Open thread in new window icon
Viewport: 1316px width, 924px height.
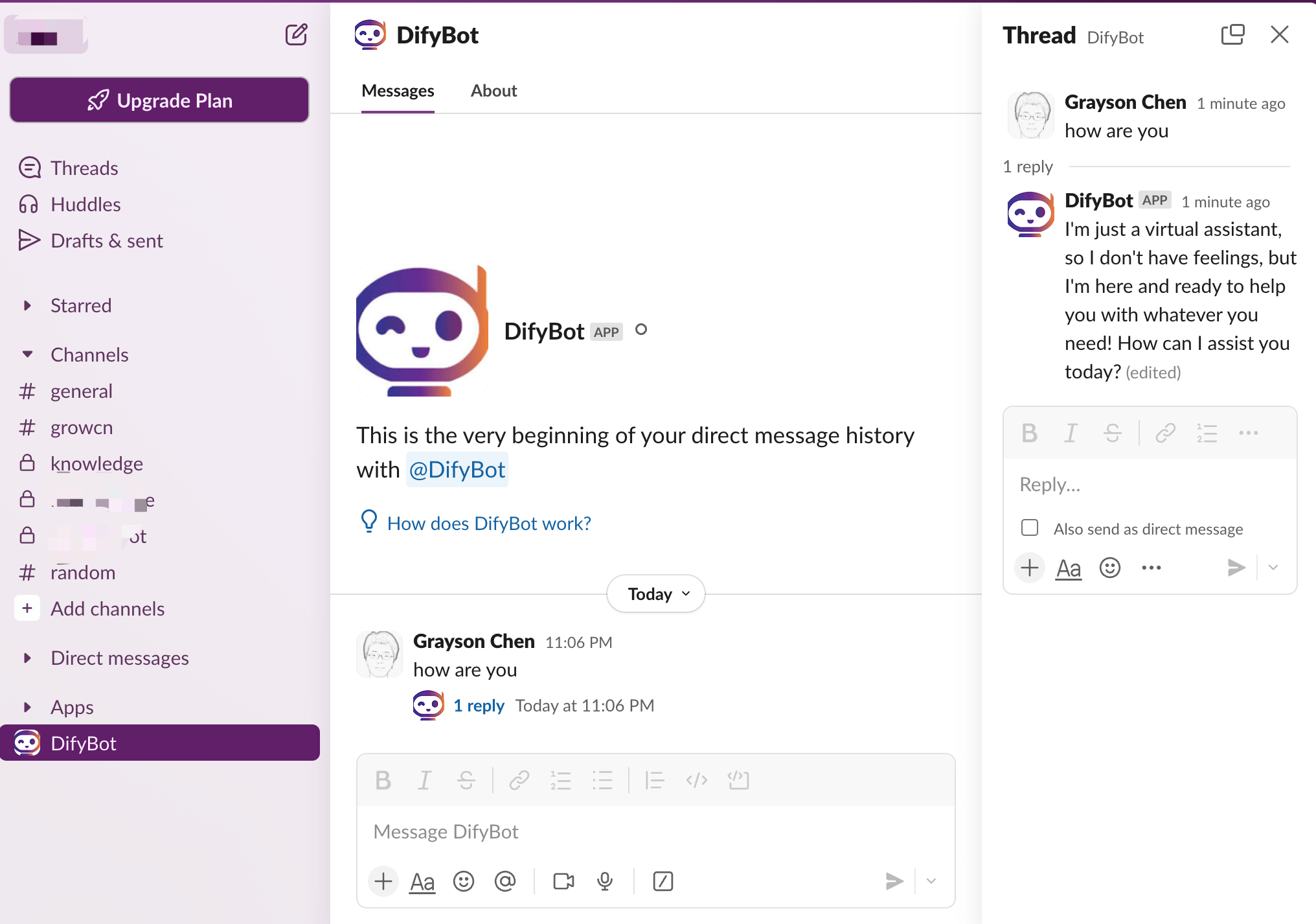click(1232, 34)
